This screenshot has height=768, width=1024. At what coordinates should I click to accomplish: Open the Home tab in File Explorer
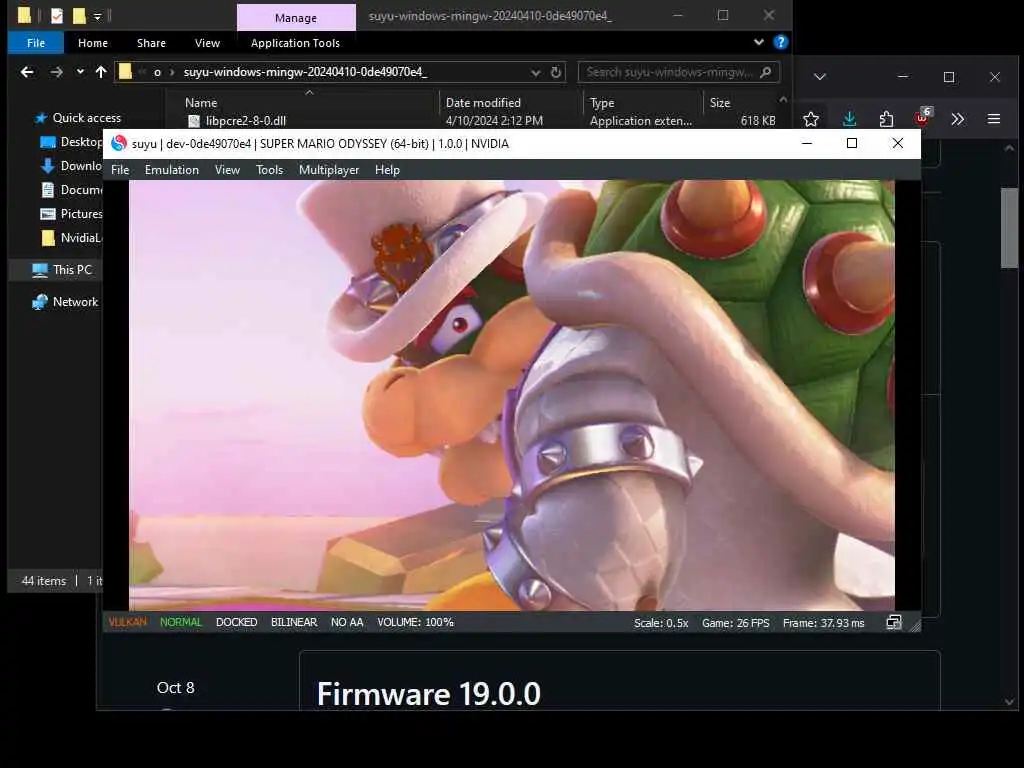tap(93, 43)
